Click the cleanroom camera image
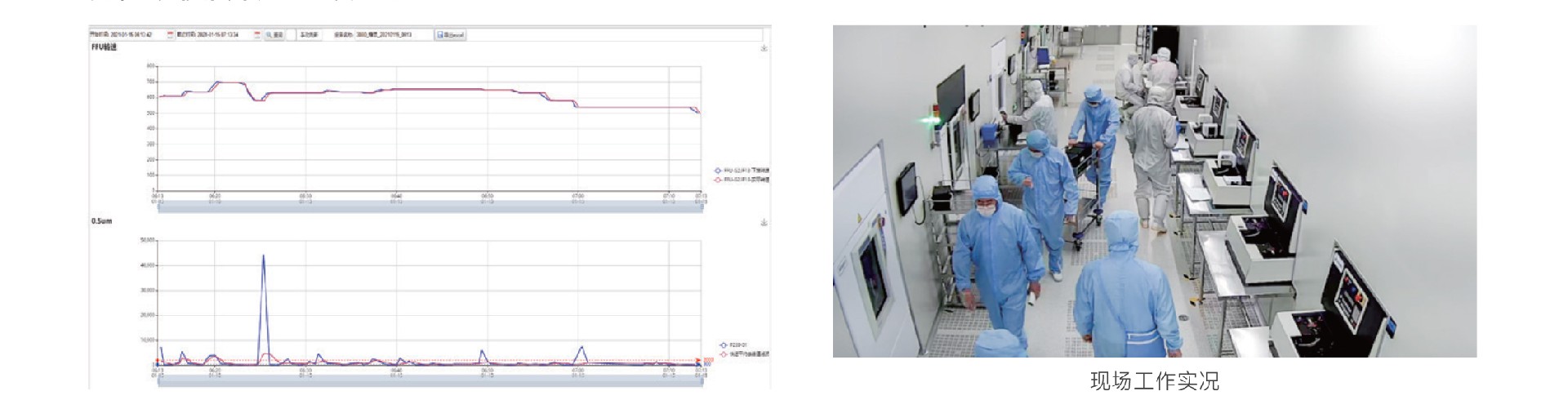Image resolution: width=1568 pixels, height=400 pixels. [1154, 191]
